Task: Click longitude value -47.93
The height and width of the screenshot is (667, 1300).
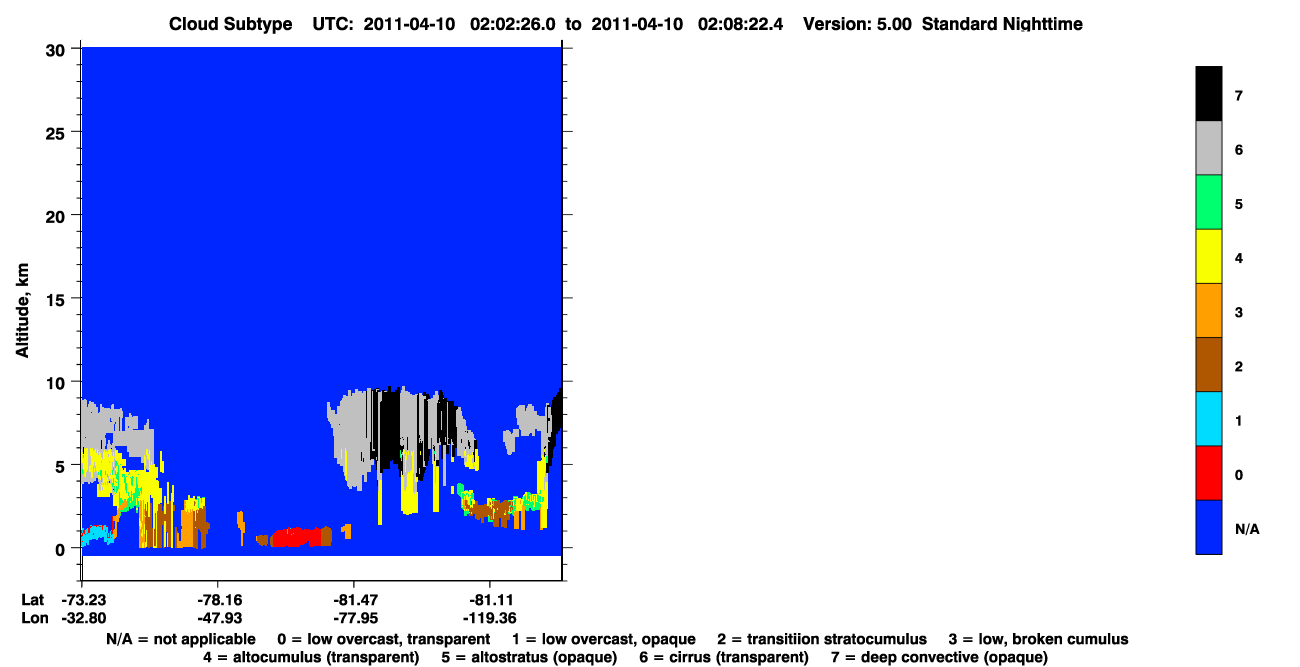Action: (x=218, y=617)
